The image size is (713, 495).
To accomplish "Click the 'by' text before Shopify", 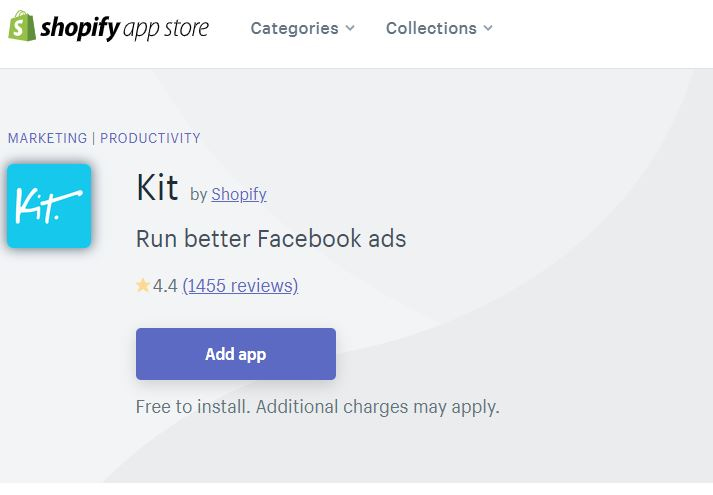I will (199, 195).
